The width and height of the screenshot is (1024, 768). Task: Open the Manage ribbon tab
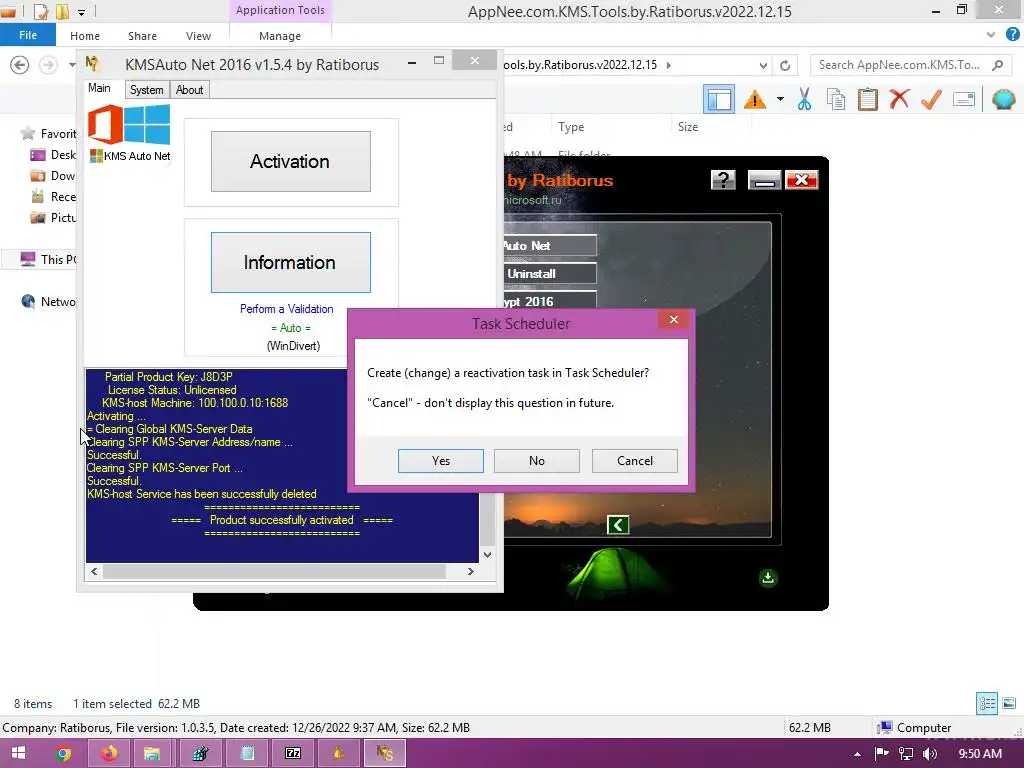point(280,36)
